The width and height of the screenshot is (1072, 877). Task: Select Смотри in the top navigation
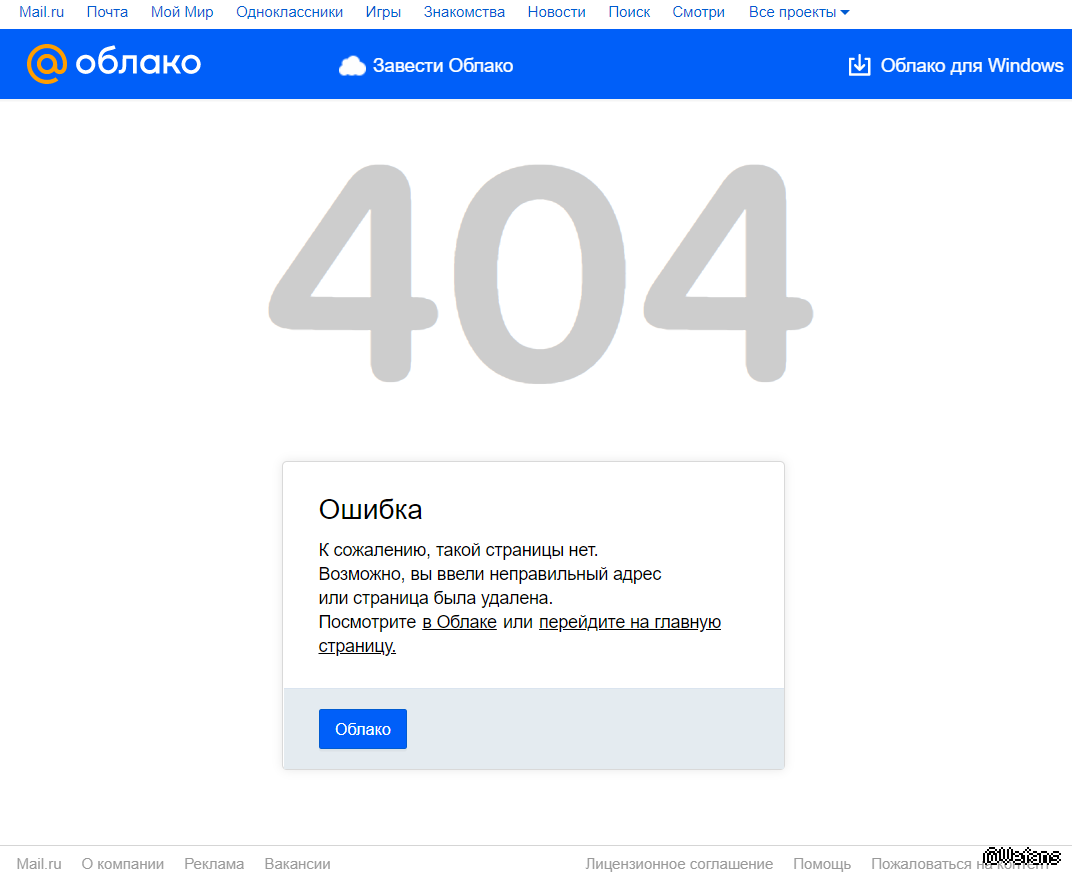tap(698, 12)
